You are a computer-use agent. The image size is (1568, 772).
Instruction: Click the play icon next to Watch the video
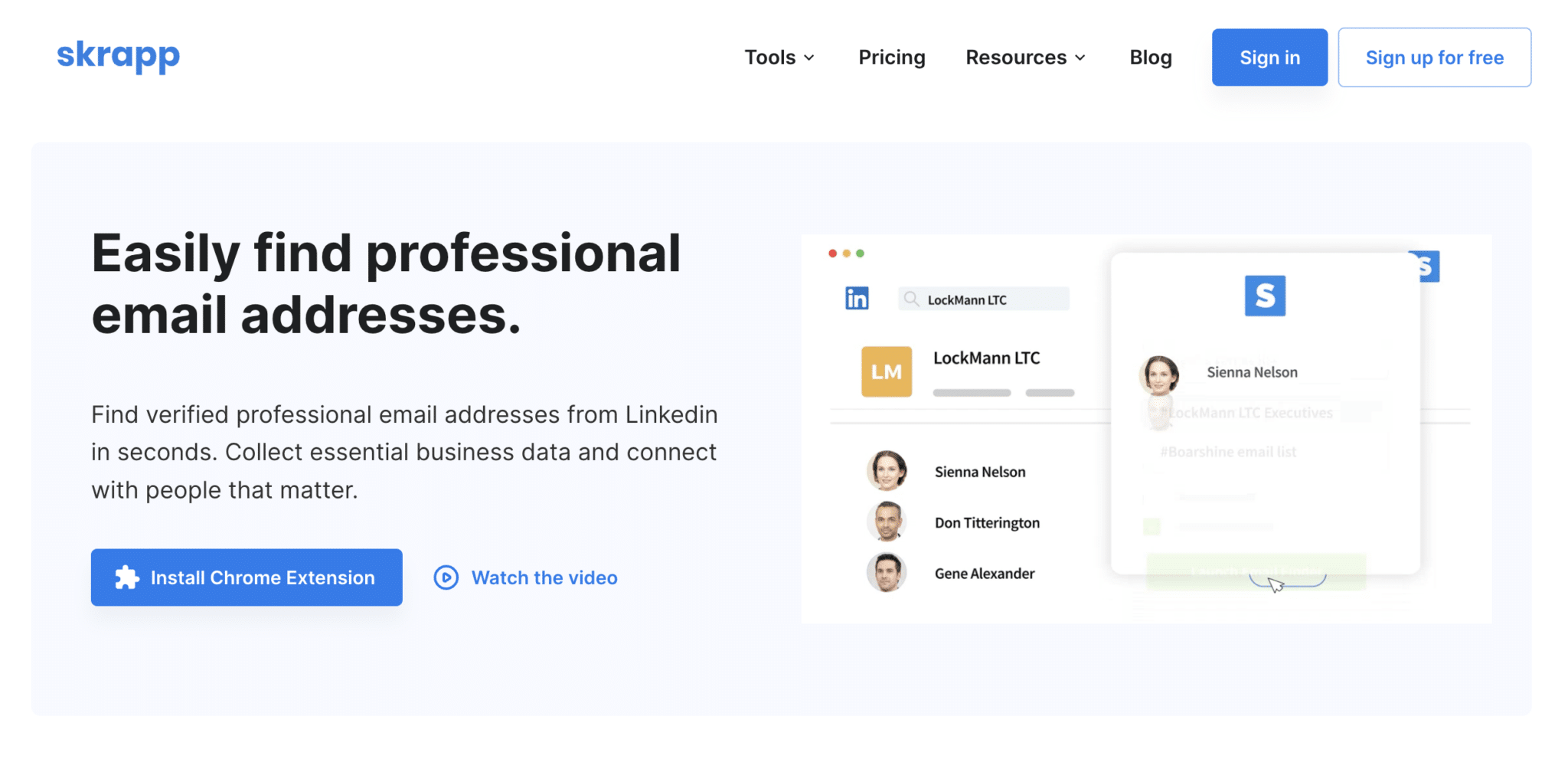coord(446,577)
